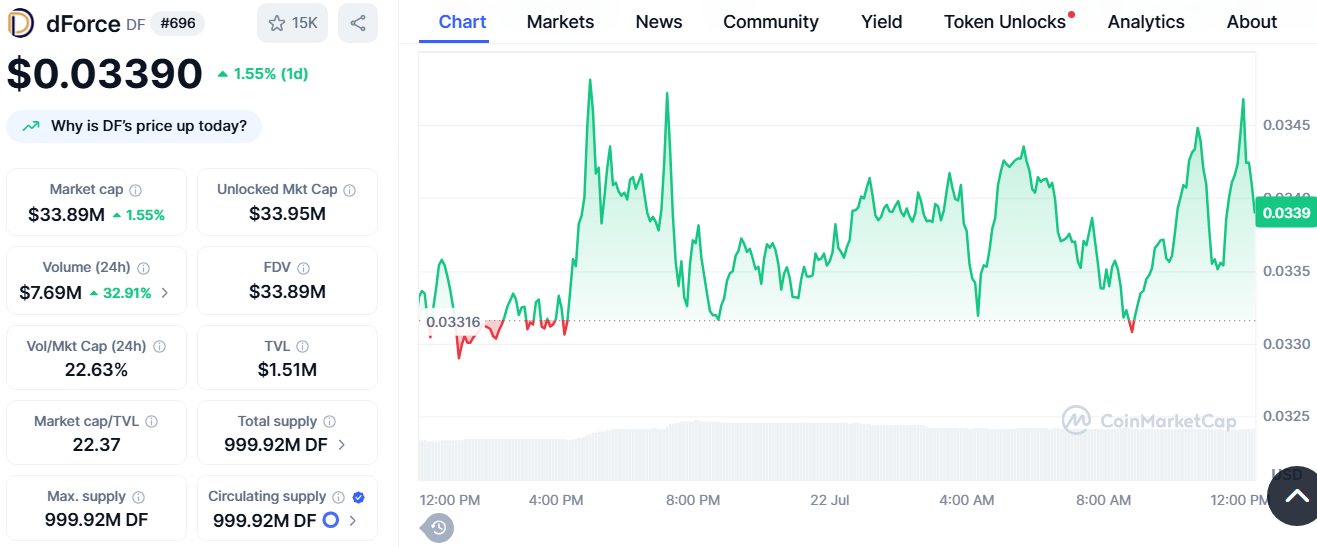This screenshot has height=547, width=1317.
Task: Switch to the Chart tab
Action: (462, 22)
